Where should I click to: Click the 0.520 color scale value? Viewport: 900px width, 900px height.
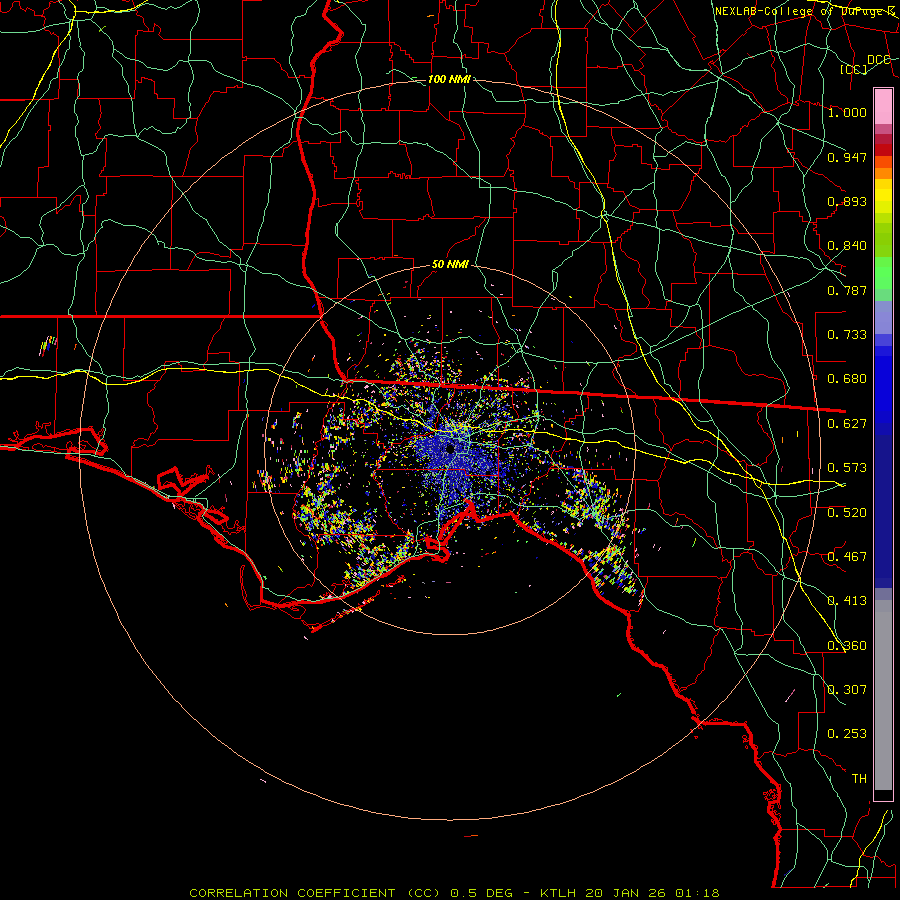[x=847, y=513]
